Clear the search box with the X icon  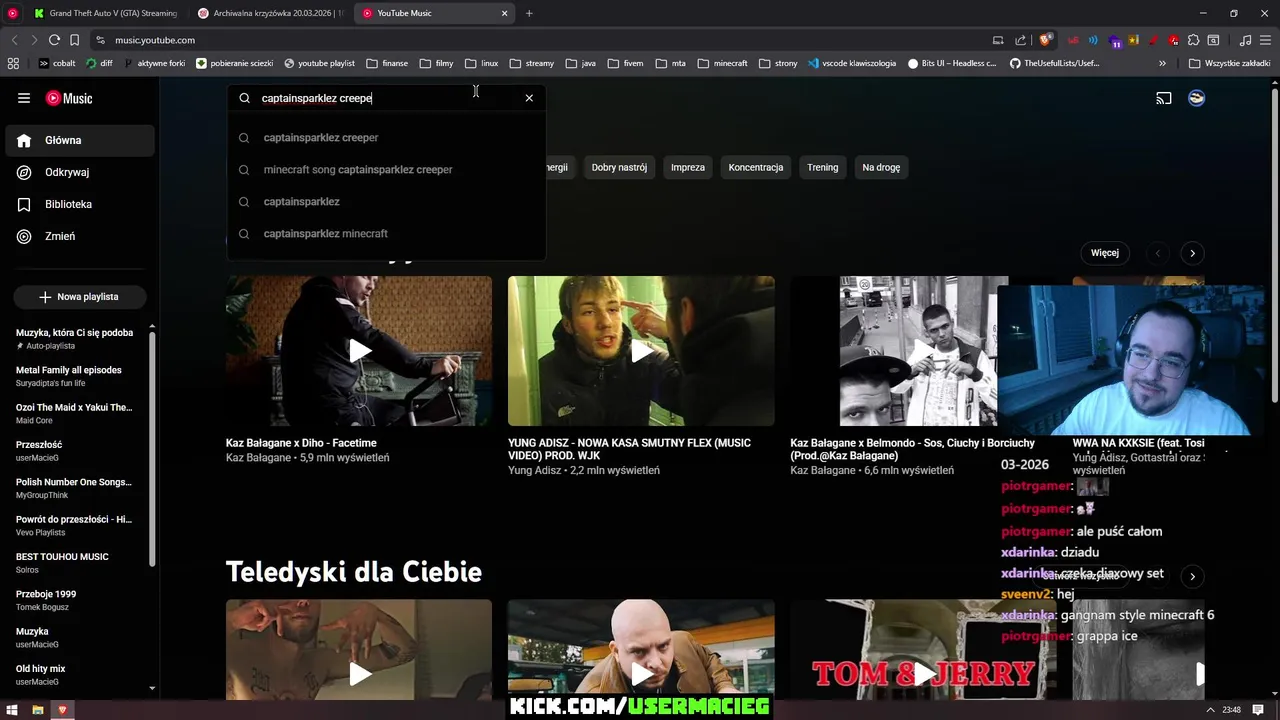coord(529,98)
